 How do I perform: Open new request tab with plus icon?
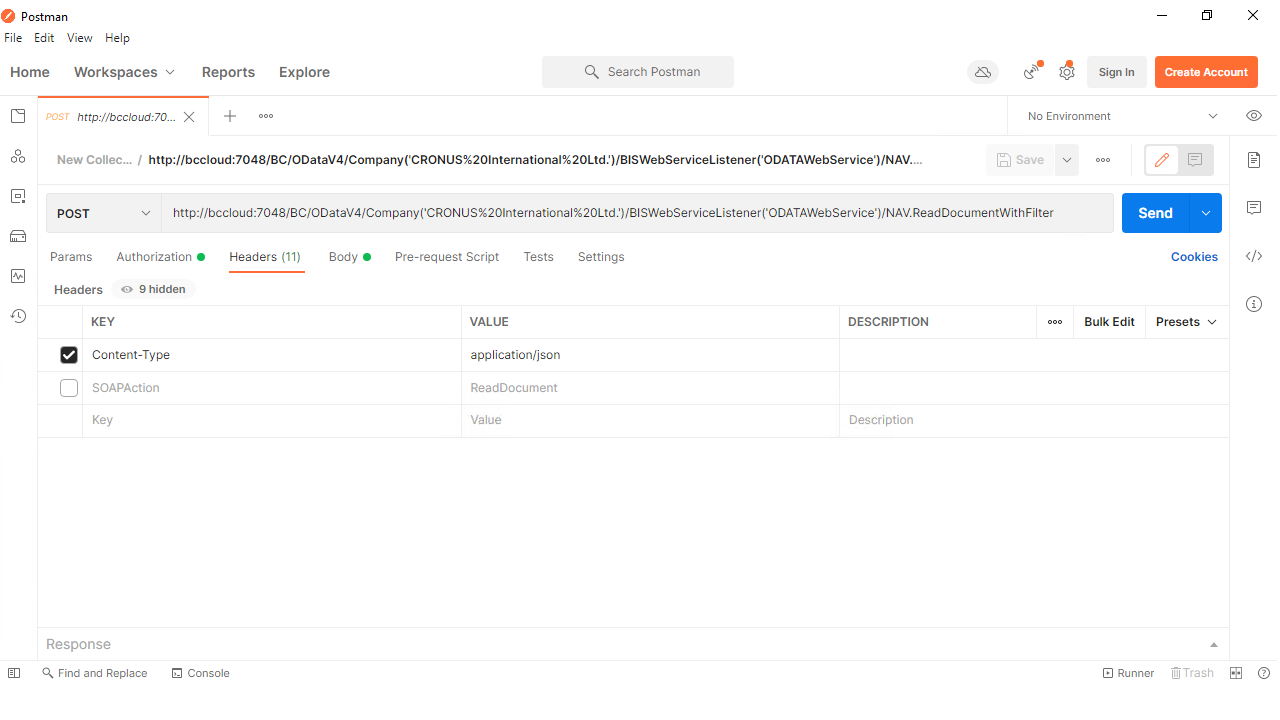click(x=230, y=116)
